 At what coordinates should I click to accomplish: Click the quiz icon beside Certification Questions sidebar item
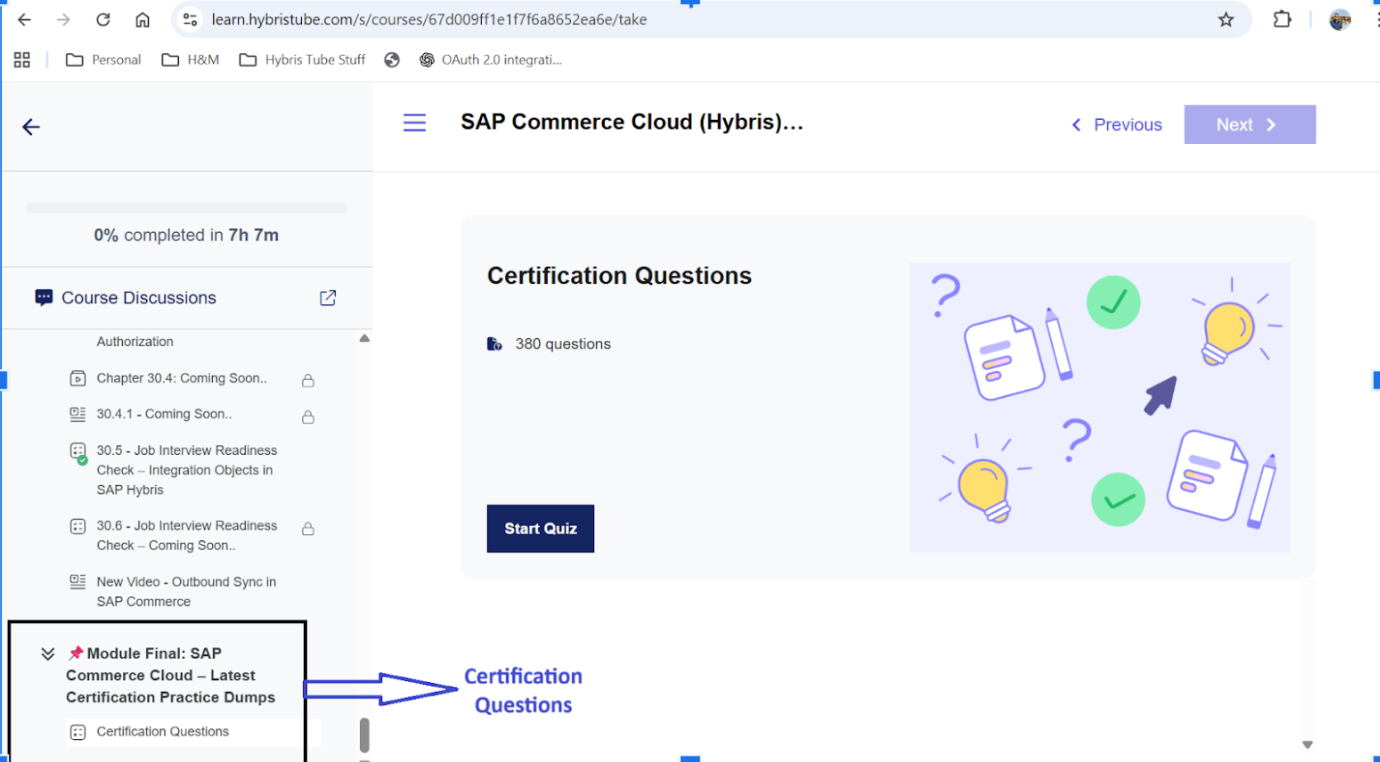pyautogui.click(x=77, y=732)
